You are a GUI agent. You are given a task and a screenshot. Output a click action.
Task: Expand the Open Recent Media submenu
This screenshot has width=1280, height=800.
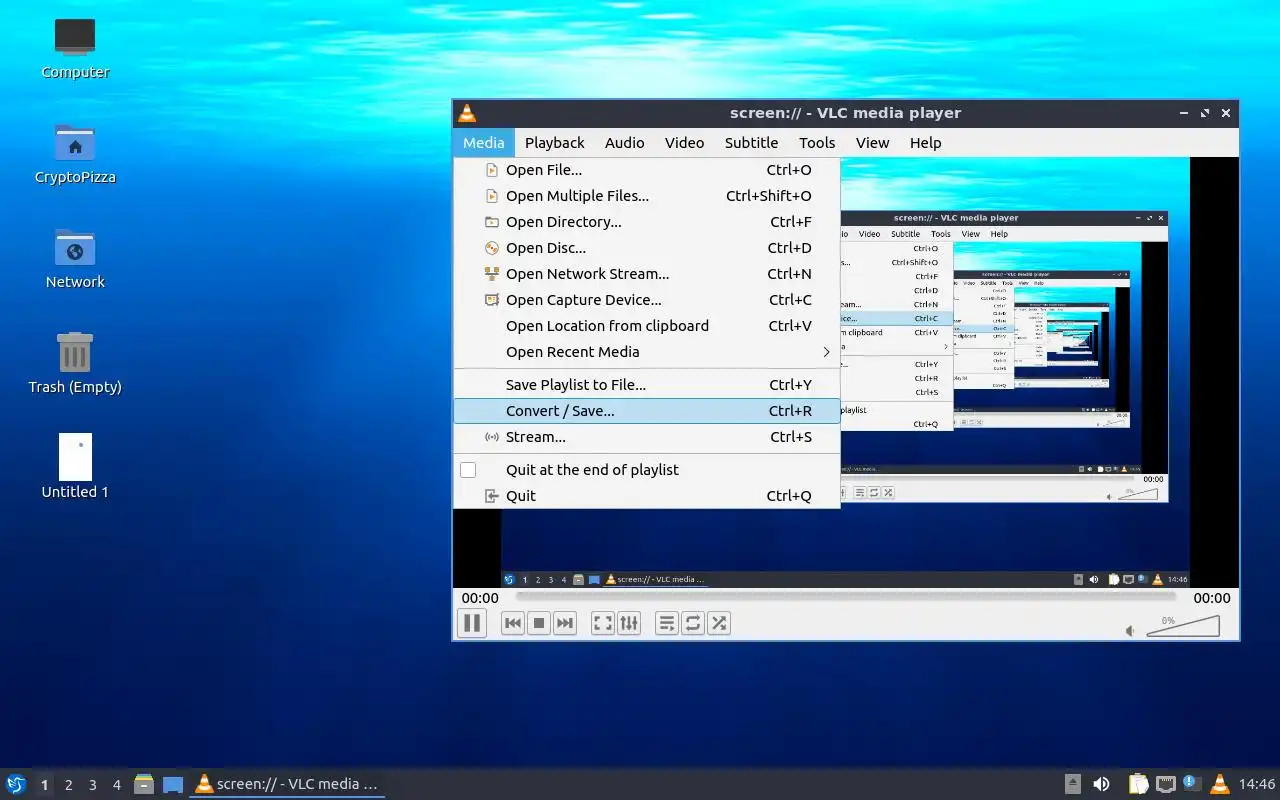coord(646,352)
